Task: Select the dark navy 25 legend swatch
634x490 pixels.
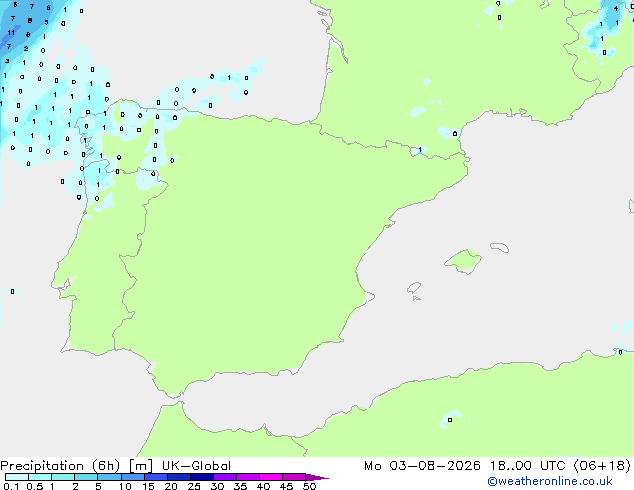Action: 202,477
